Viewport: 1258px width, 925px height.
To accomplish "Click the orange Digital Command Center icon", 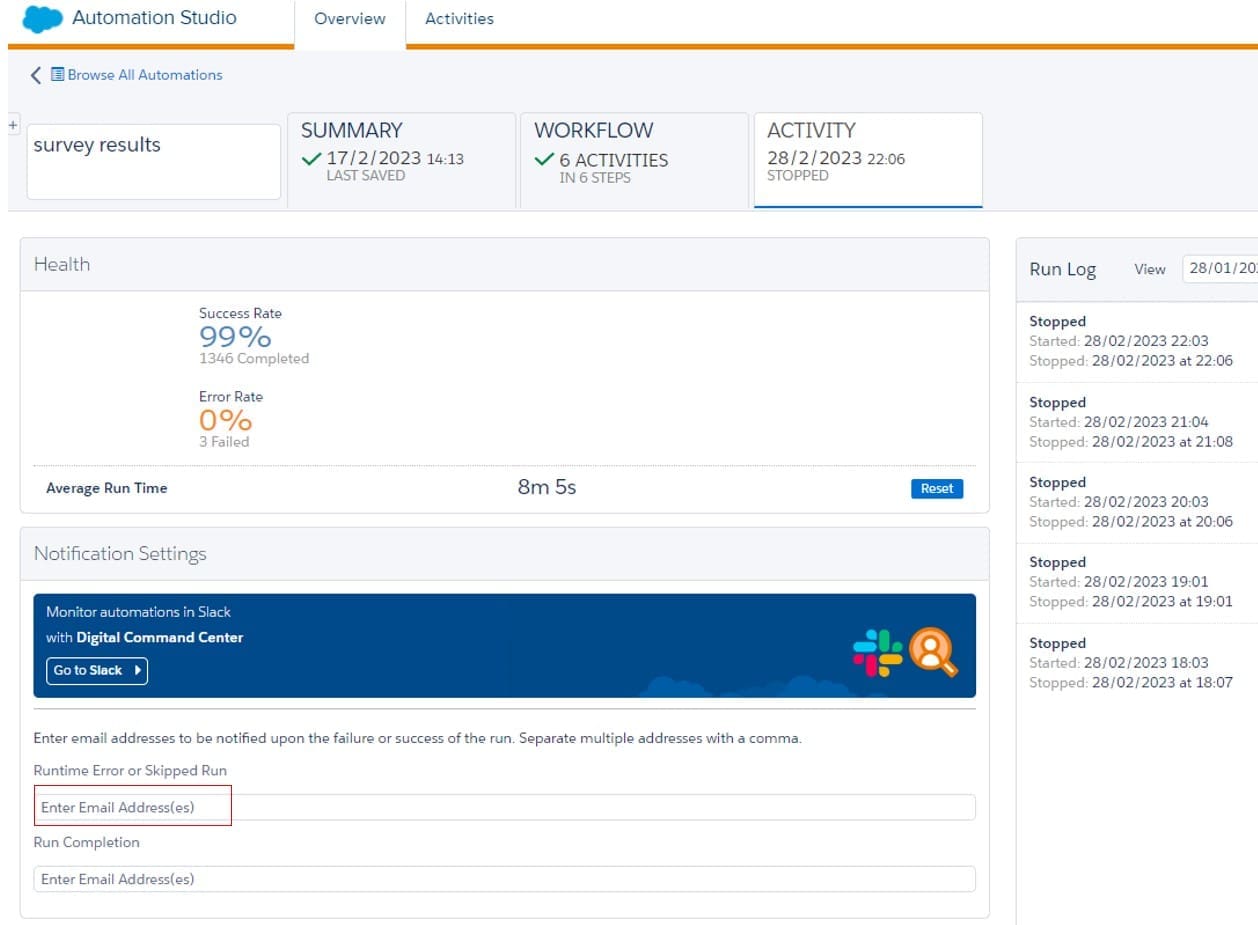I will click(933, 651).
